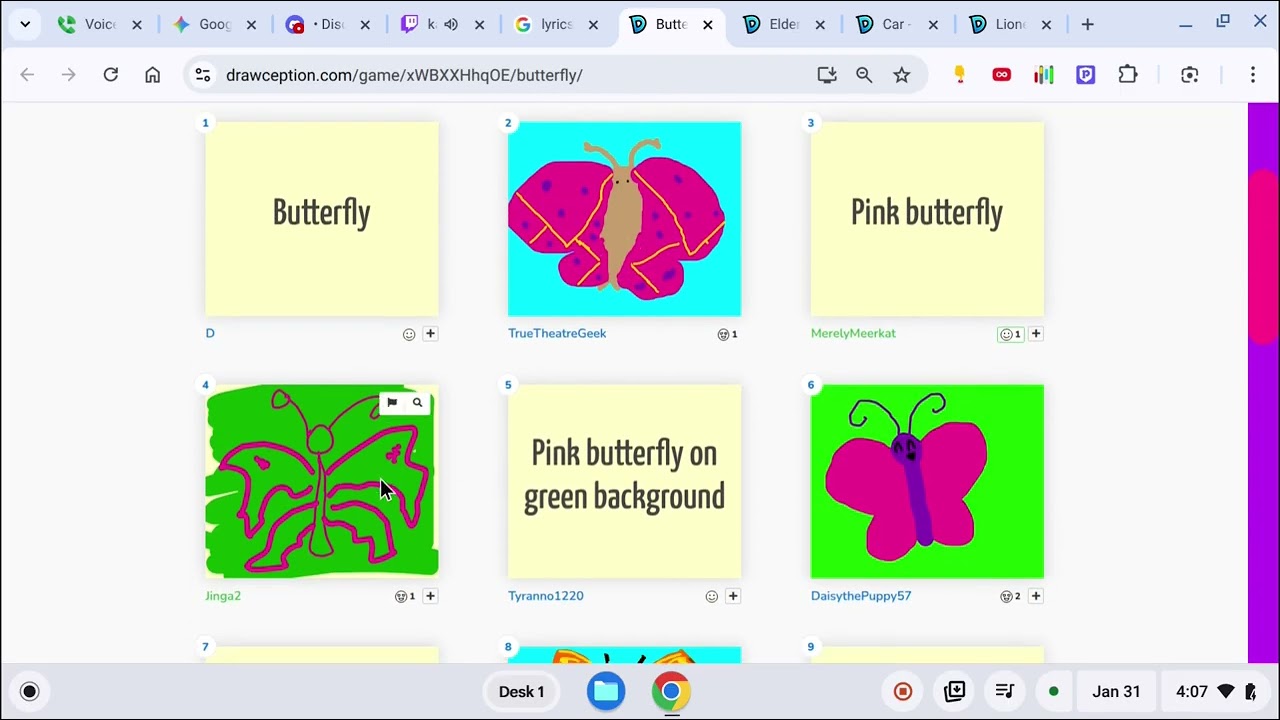The height and width of the screenshot is (720, 1280).
Task: Open the camera search icon in toolbar
Action: 1190,75
